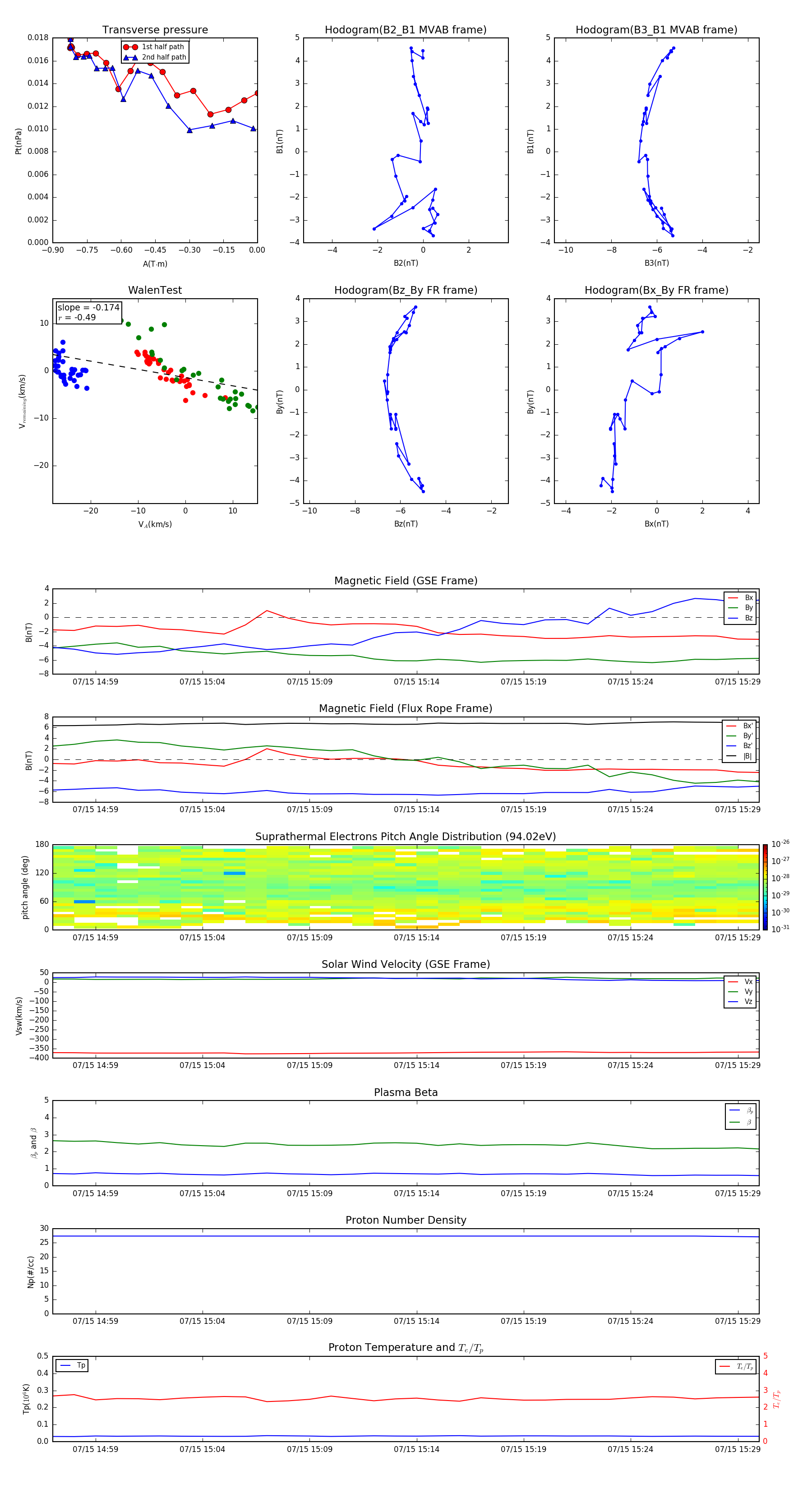The image size is (812, 1489).
Task: Click the 'Tp(10^6K)' y-axis label
Action: click(26, 1399)
